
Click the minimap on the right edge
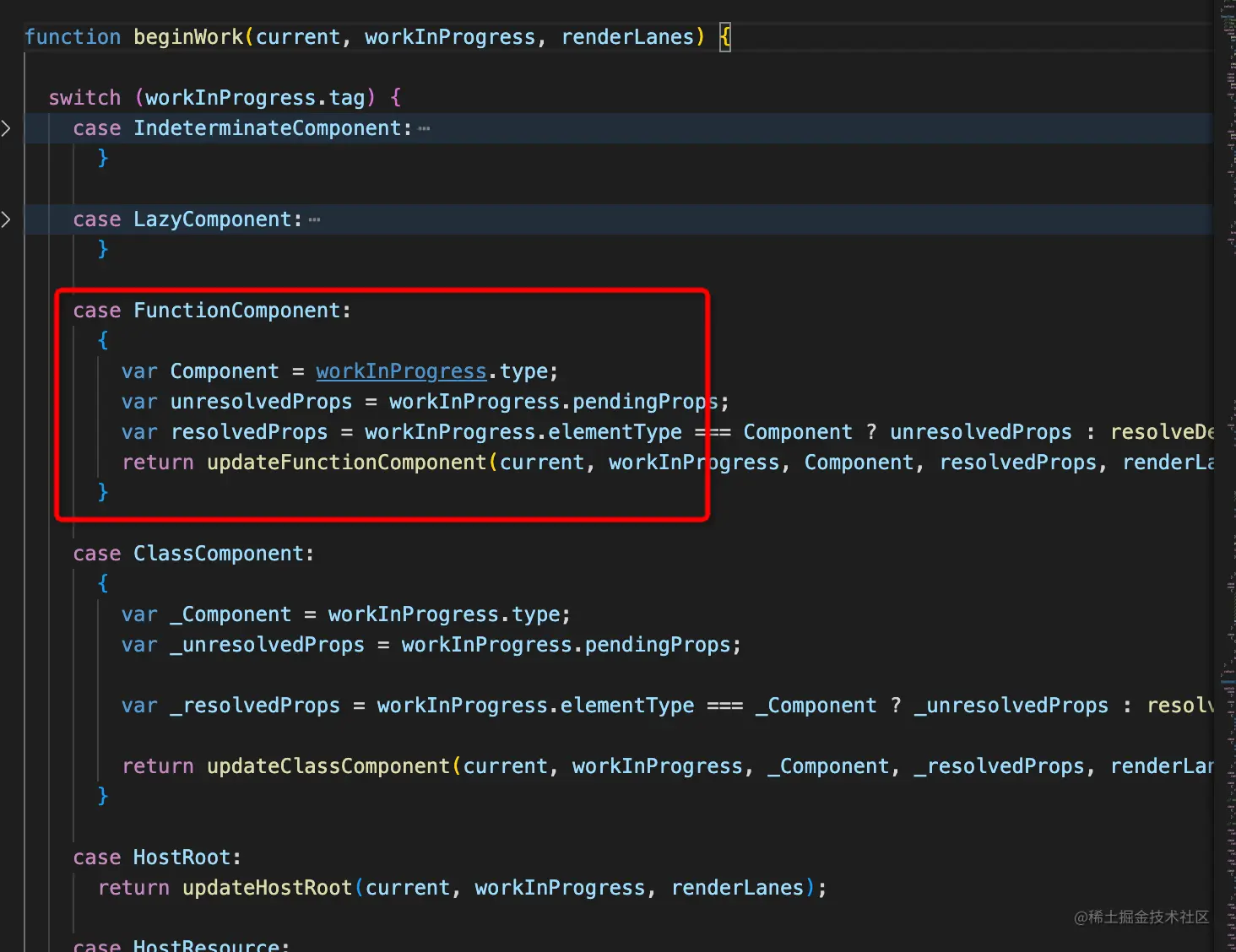click(x=1226, y=476)
